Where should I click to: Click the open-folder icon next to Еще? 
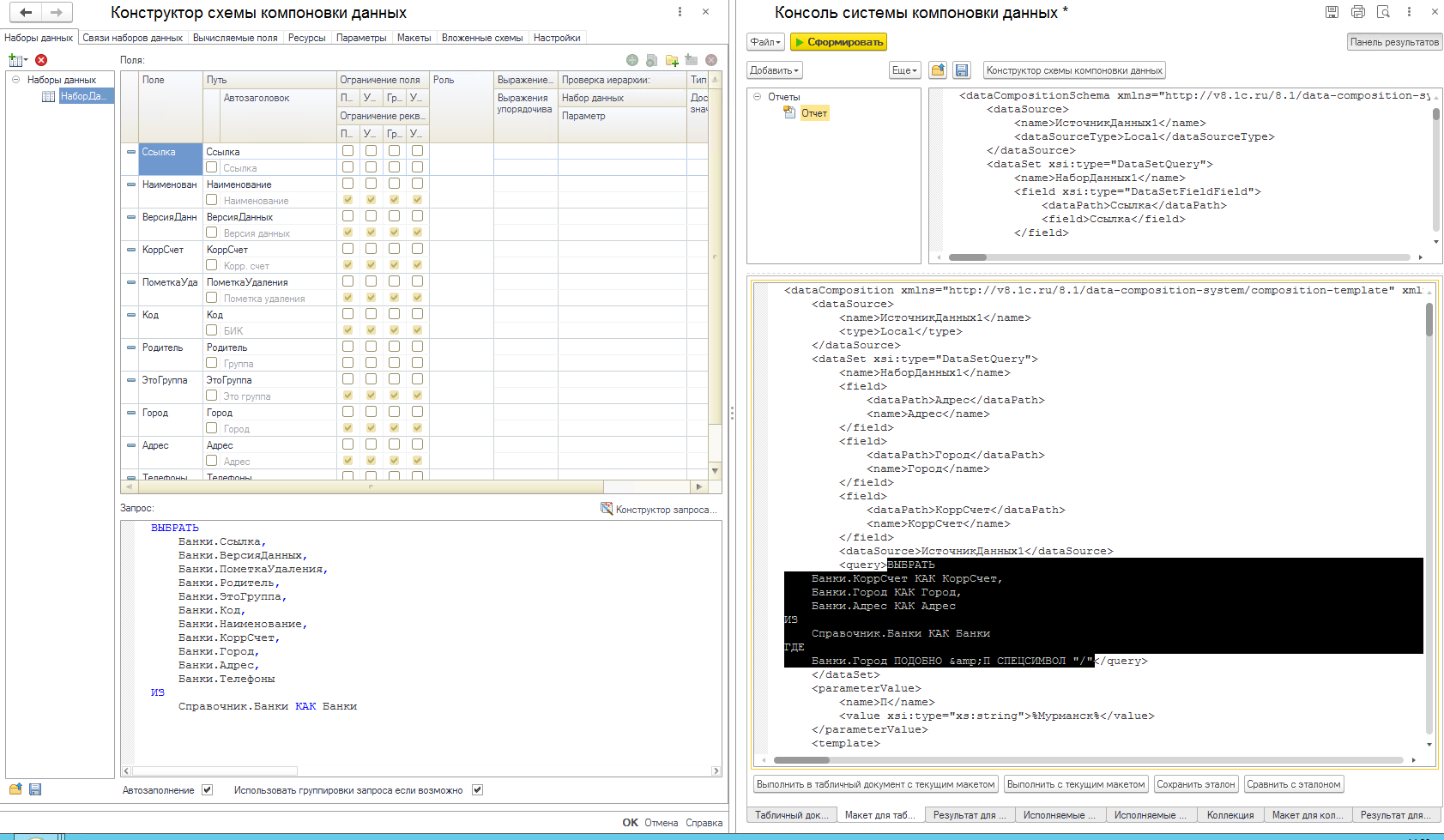point(938,70)
